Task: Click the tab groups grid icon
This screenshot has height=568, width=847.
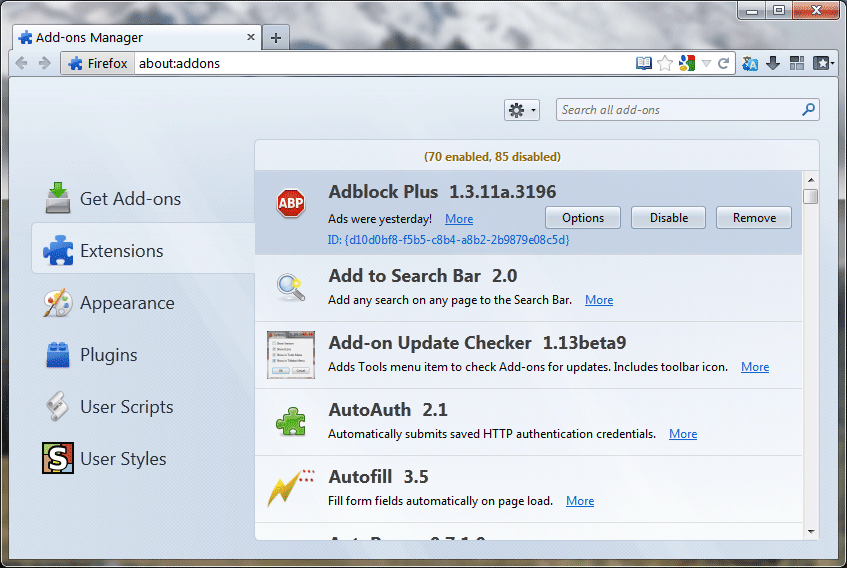Action: (797, 63)
